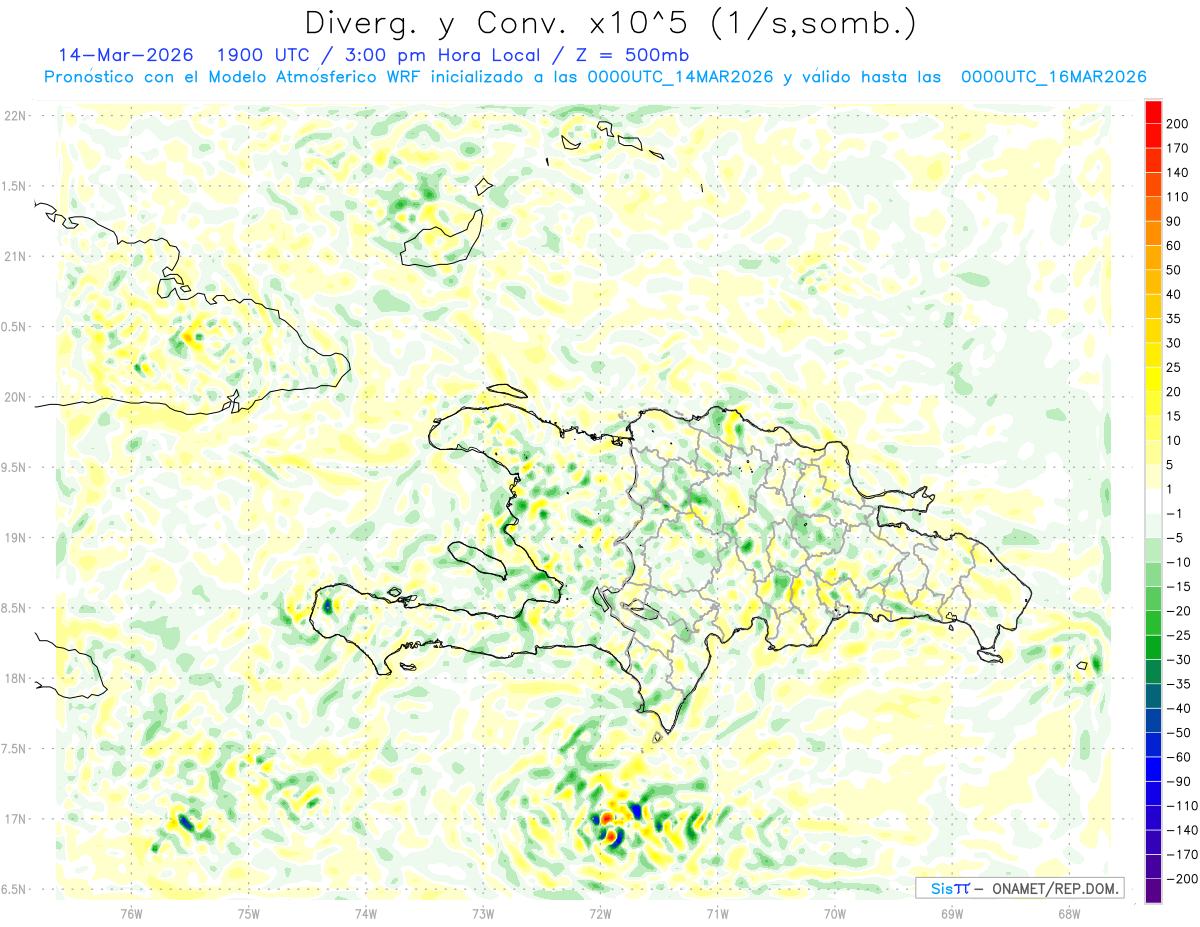Click the colorbar value '170'
1200x927 pixels.
tap(1178, 149)
